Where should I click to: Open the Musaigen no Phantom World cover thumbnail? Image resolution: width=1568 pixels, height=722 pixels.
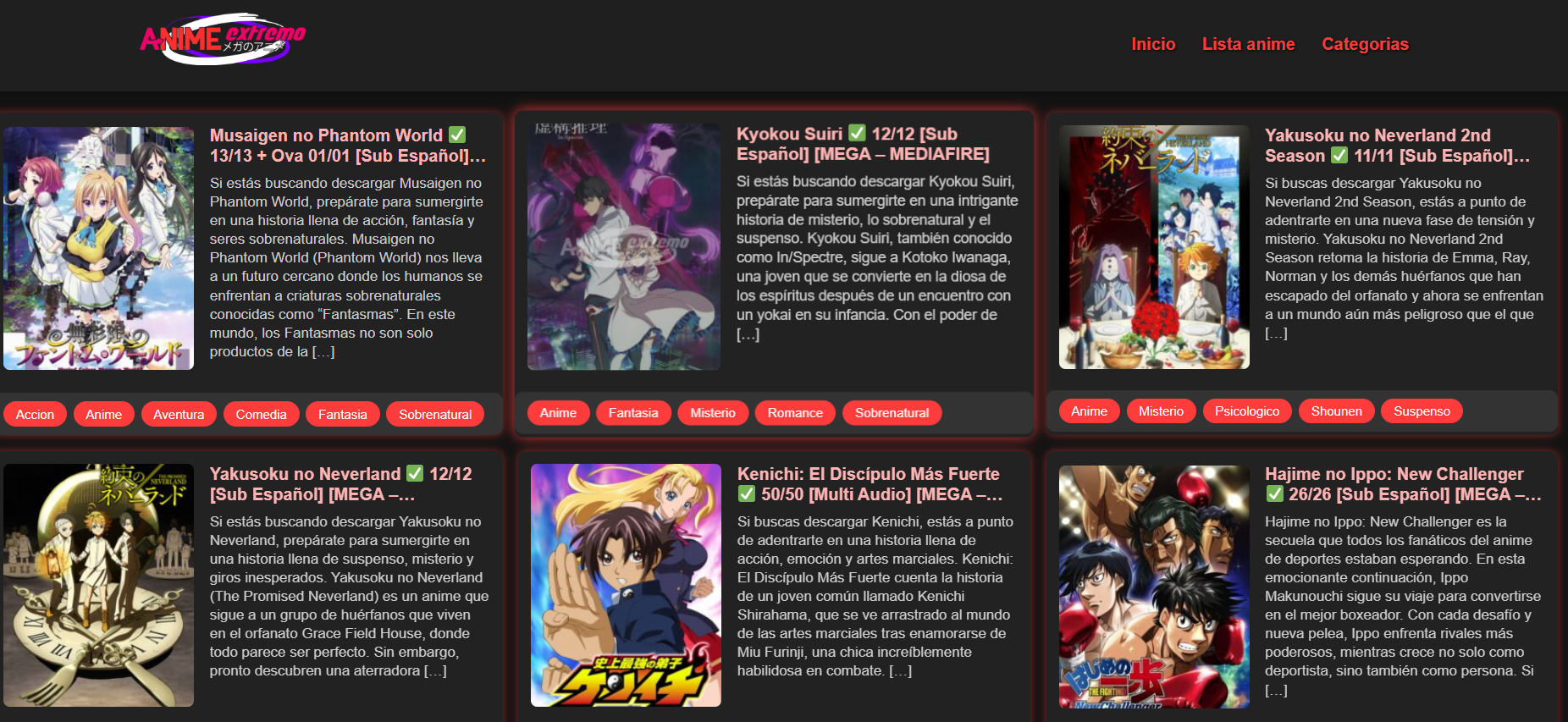point(98,248)
